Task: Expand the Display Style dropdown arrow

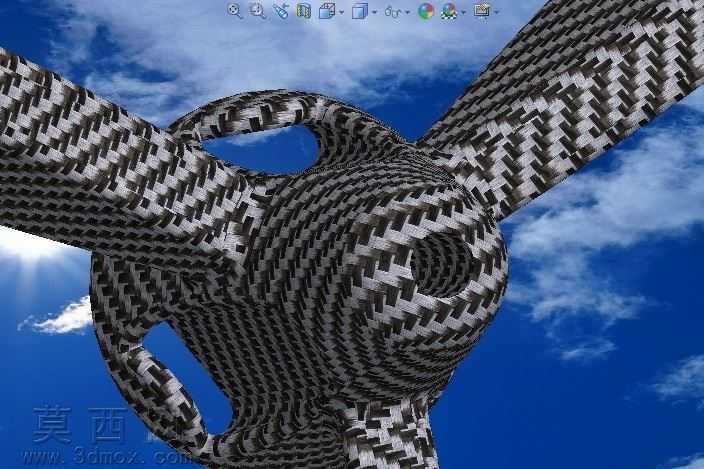Action: (374, 12)
